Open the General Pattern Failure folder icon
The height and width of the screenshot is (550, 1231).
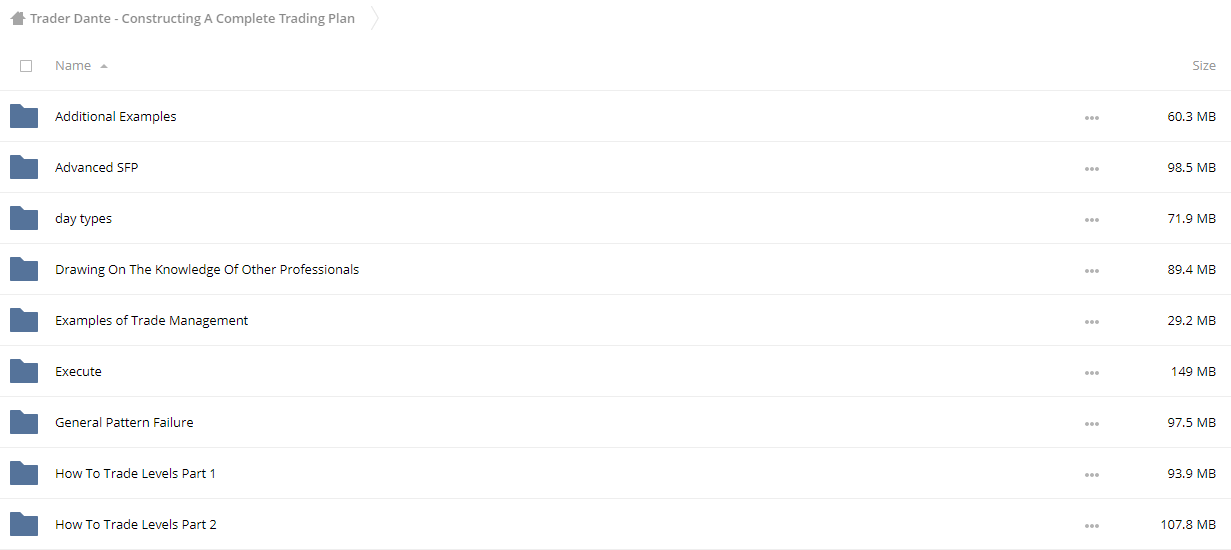tap(24, 422)
